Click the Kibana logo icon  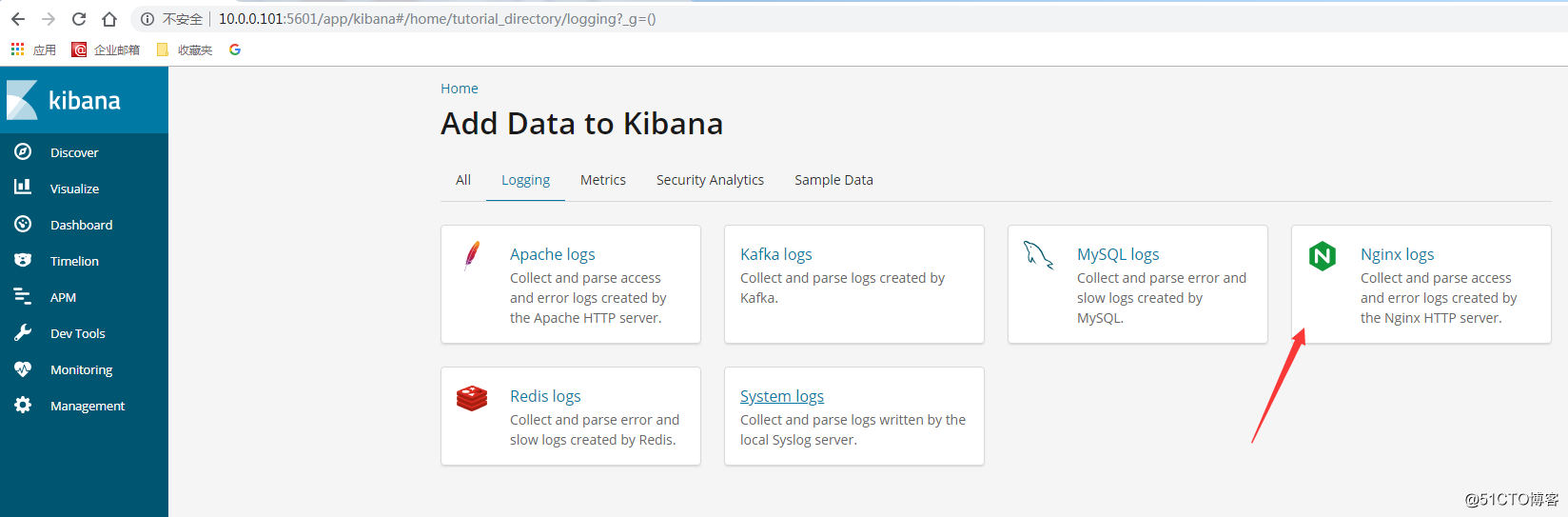[x=22, y=100]
